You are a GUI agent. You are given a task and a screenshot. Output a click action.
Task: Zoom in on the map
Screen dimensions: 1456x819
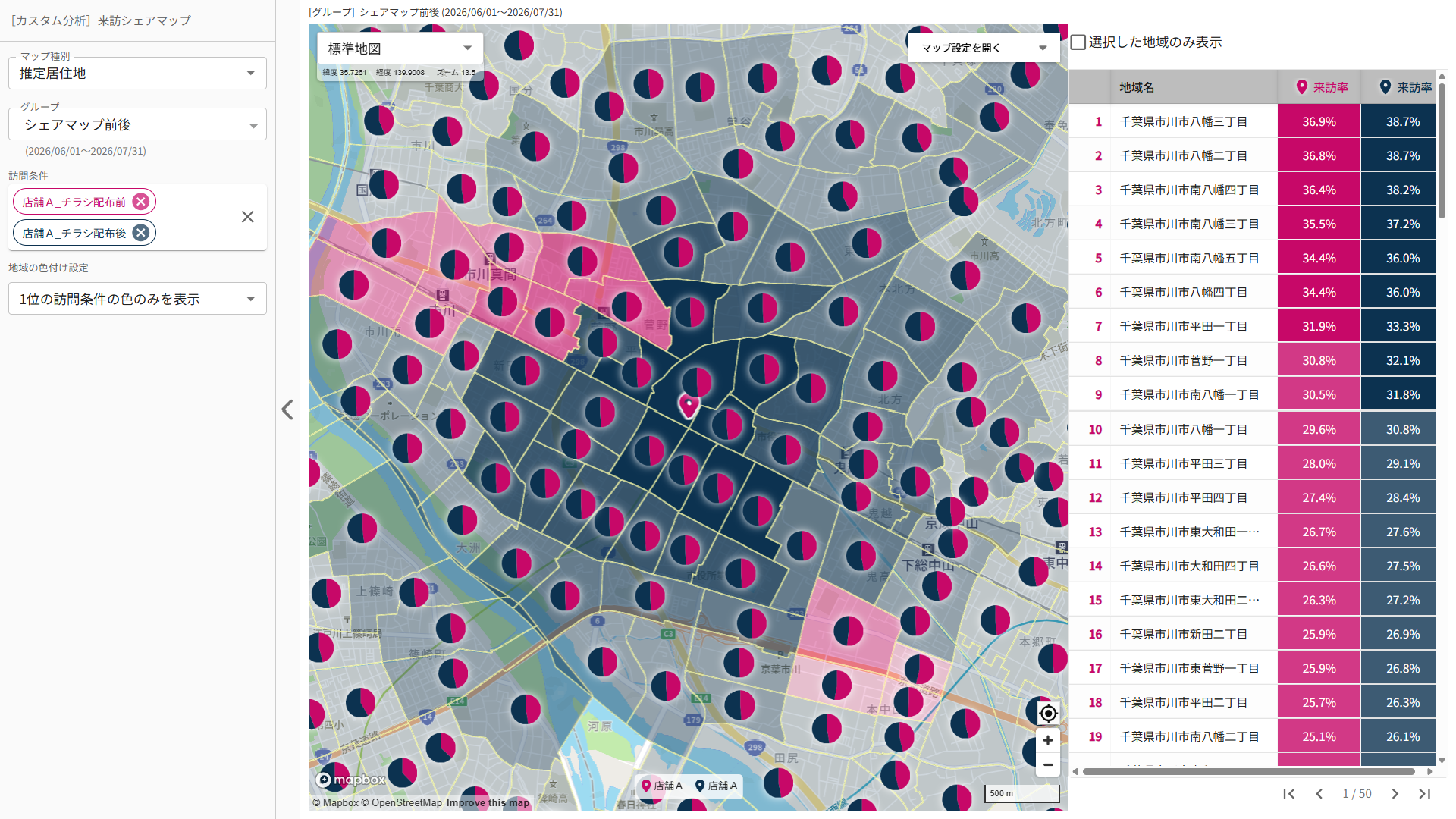click(1048, 740)
